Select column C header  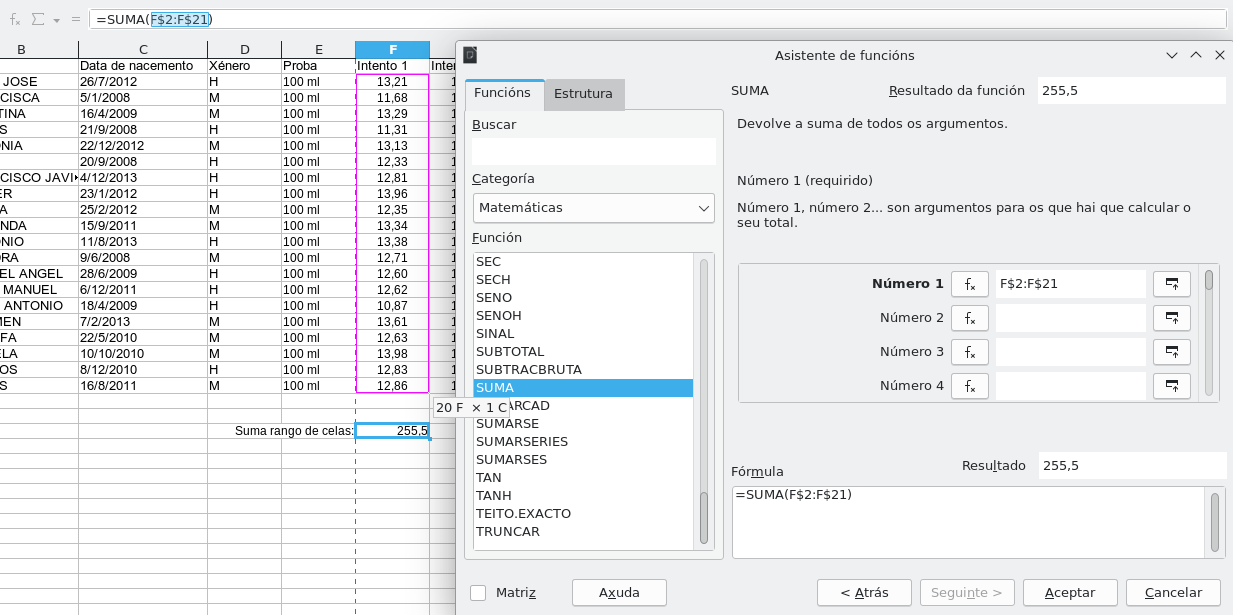pos(143,49)
